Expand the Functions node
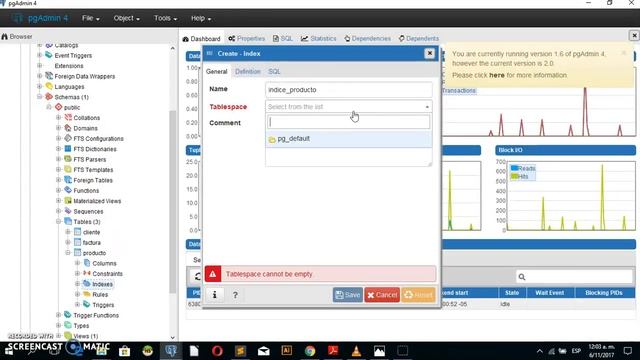 58,190
